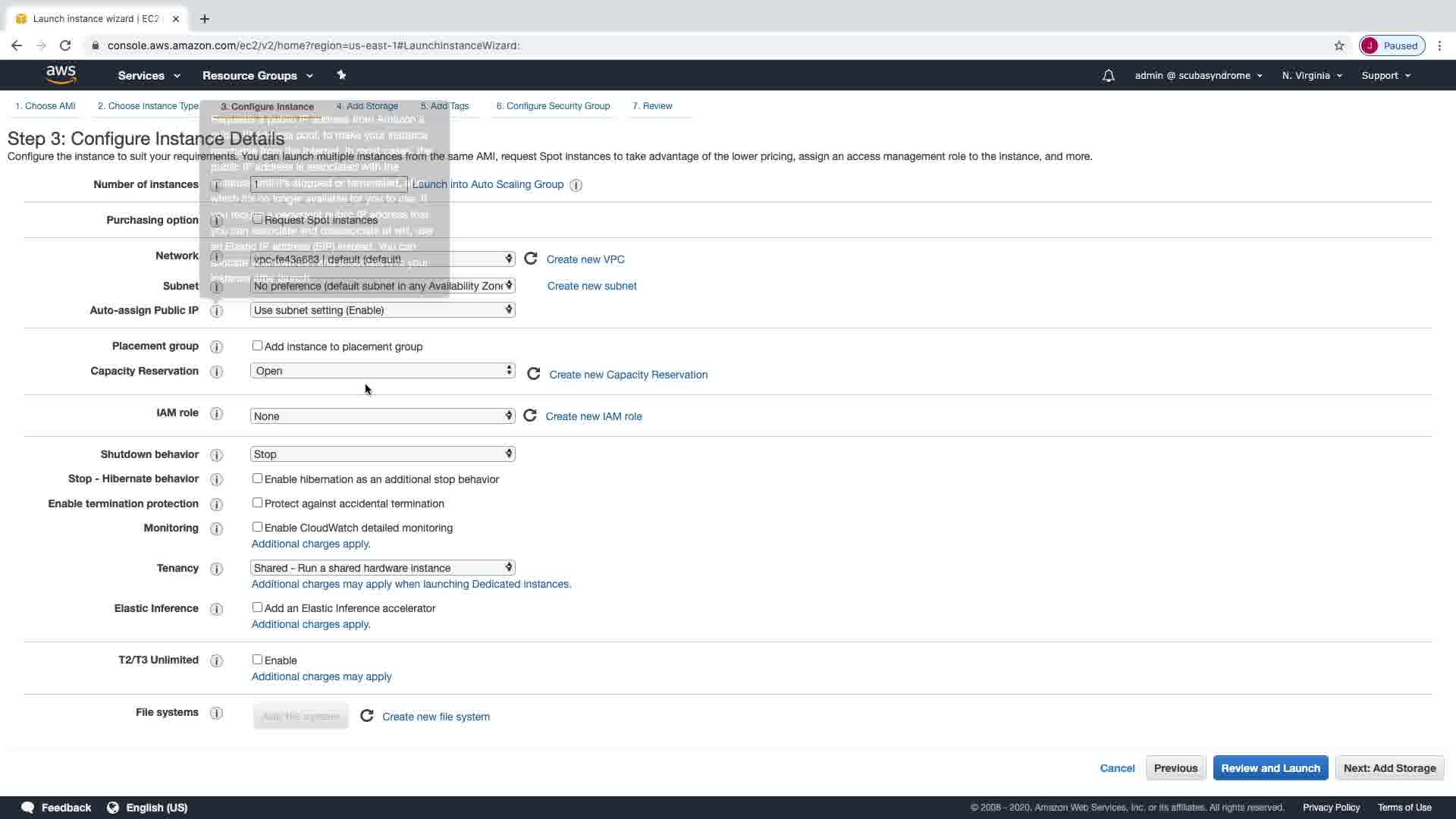Viewport: 1456px width, 819px height.
Task: Refresh the IAM role list
Action: pyautogui.click(x=530, y=416)
